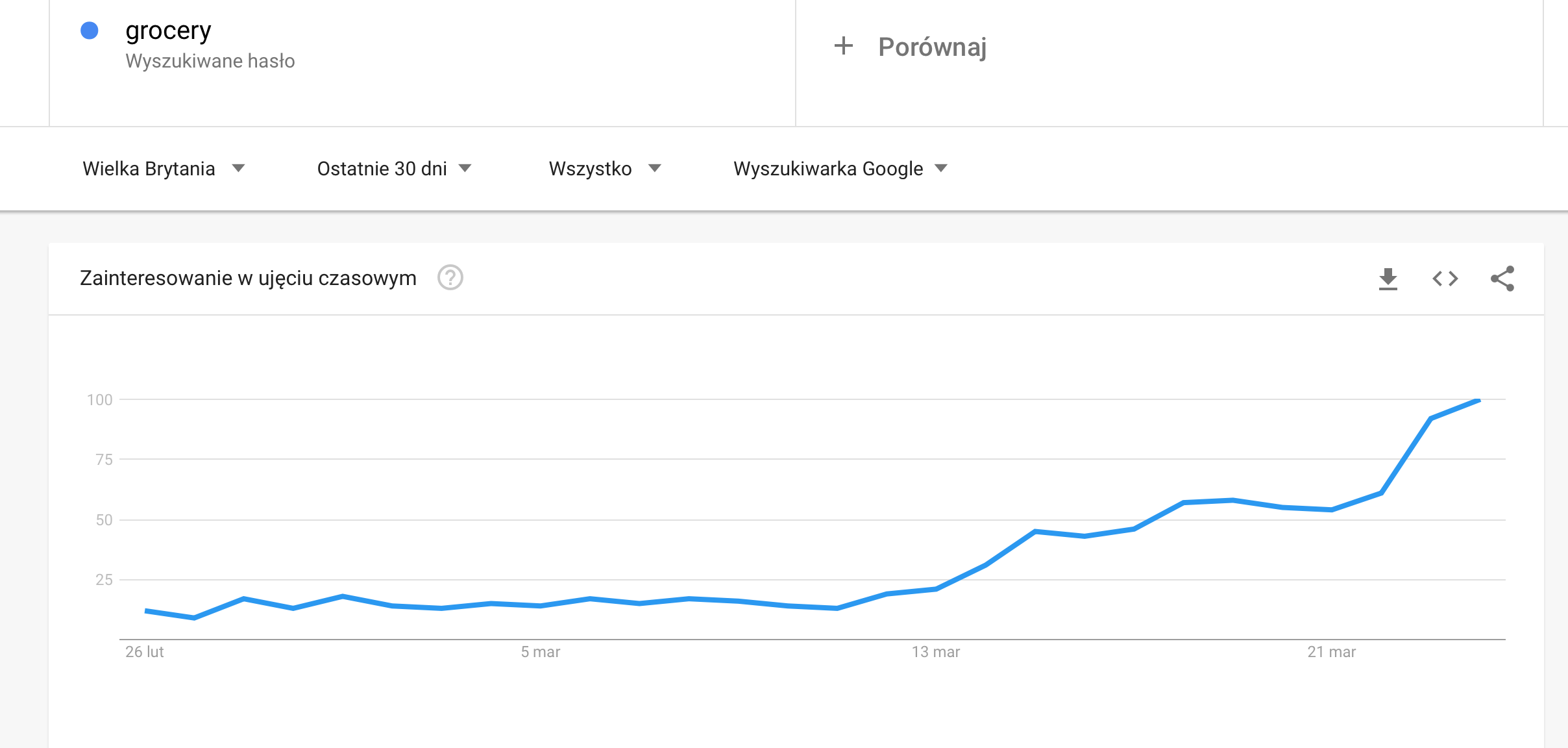1568x748 pixels.
Task: Open the embed code icon
Action: tap(1445, 279)
